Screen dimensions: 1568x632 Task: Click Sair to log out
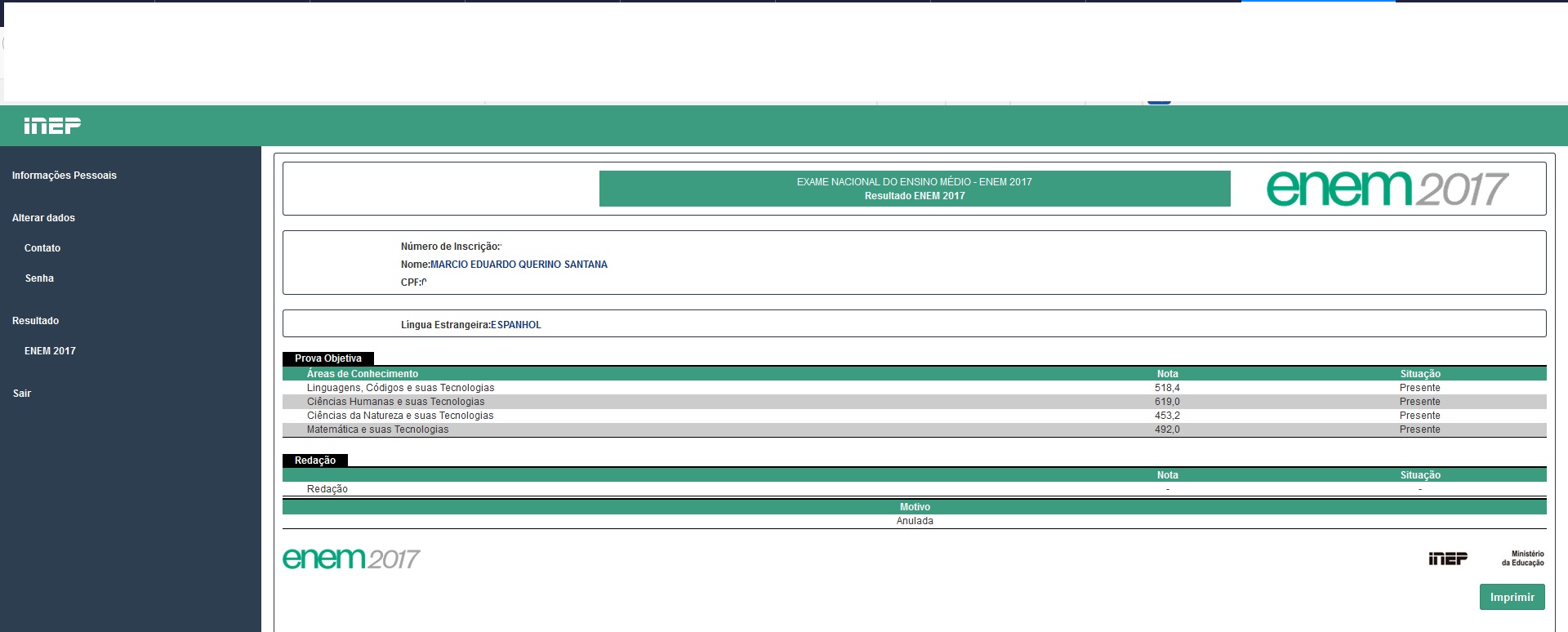pyautogui.click(x=22, y=394)
